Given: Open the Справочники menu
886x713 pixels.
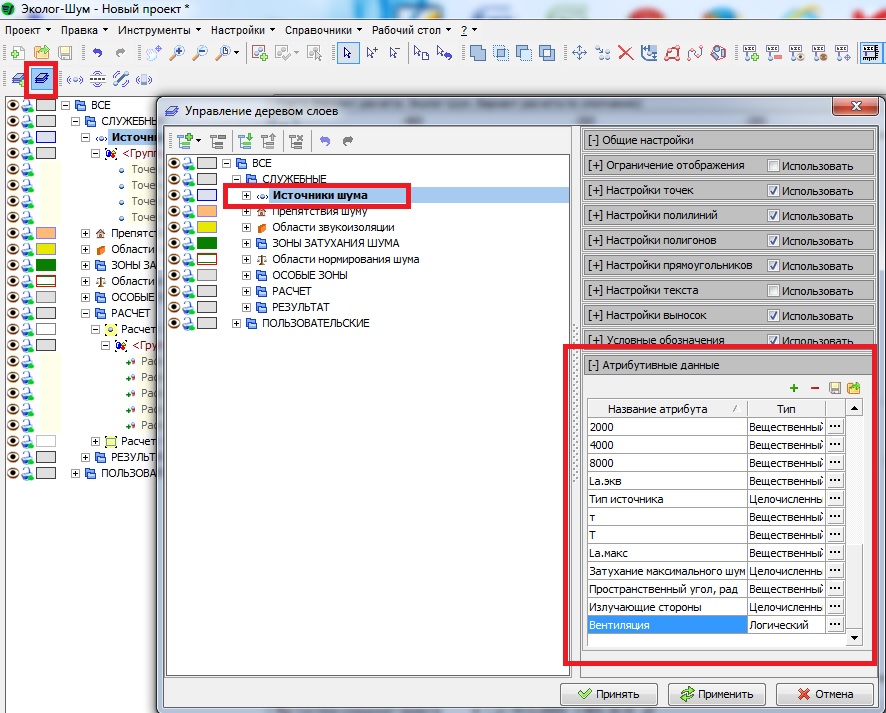Looking at the screenshot, I should point(318,30).
